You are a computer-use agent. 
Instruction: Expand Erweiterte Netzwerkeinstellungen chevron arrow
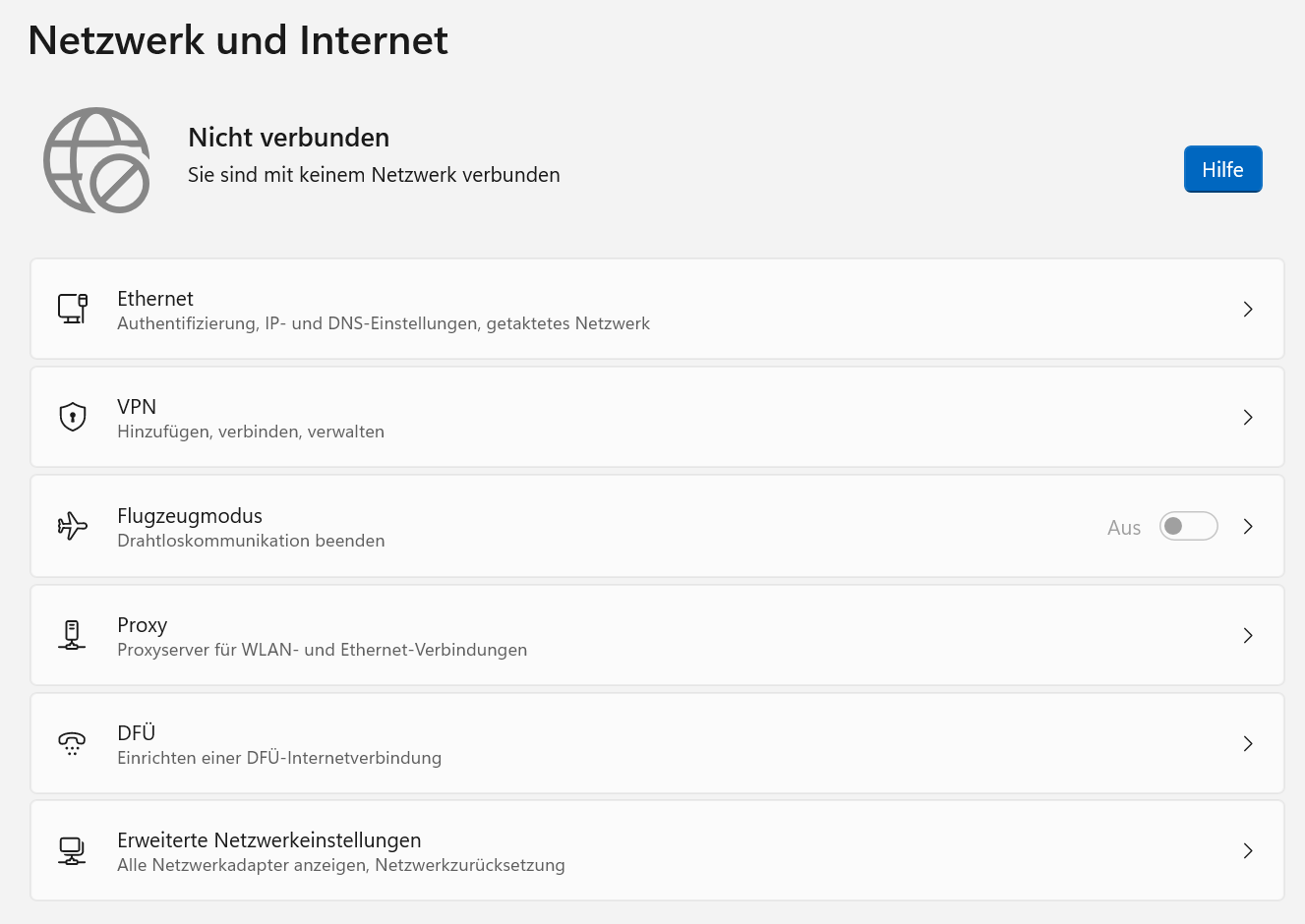pyautogui.click(x=1248, y=850)
